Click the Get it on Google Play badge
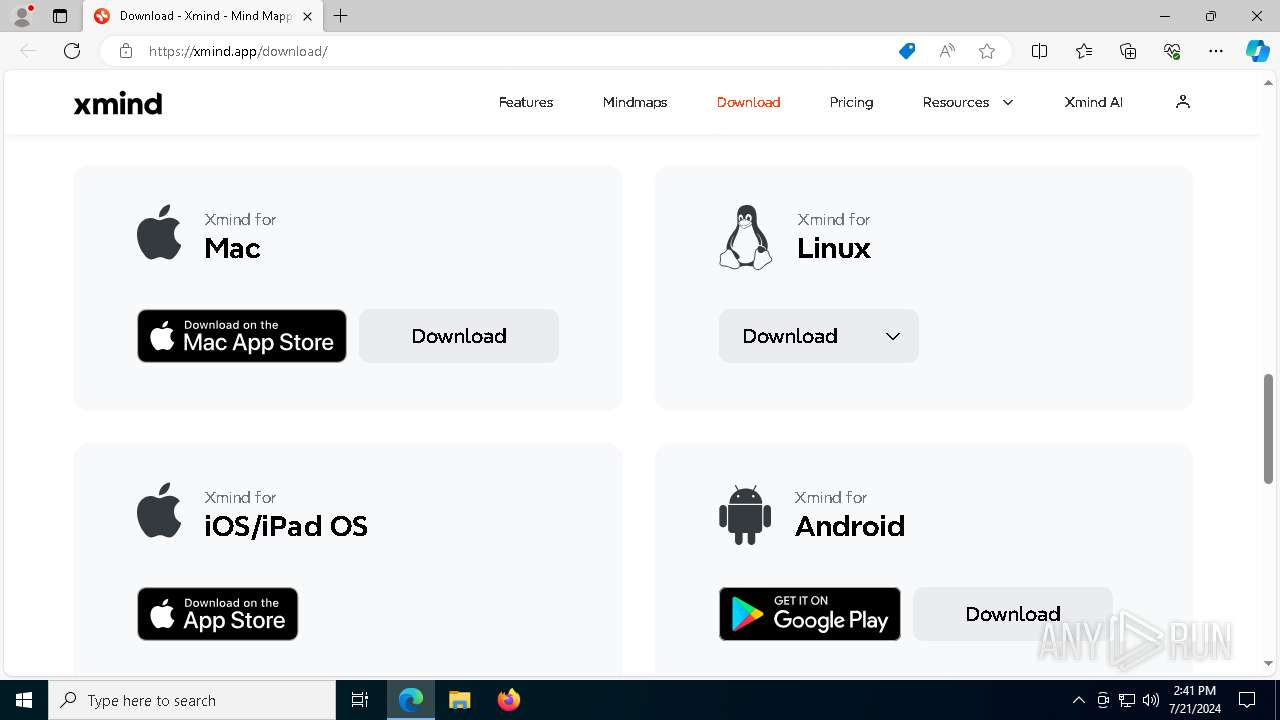This screenshot has height=720, width=1280. click(x=810, y=614)
